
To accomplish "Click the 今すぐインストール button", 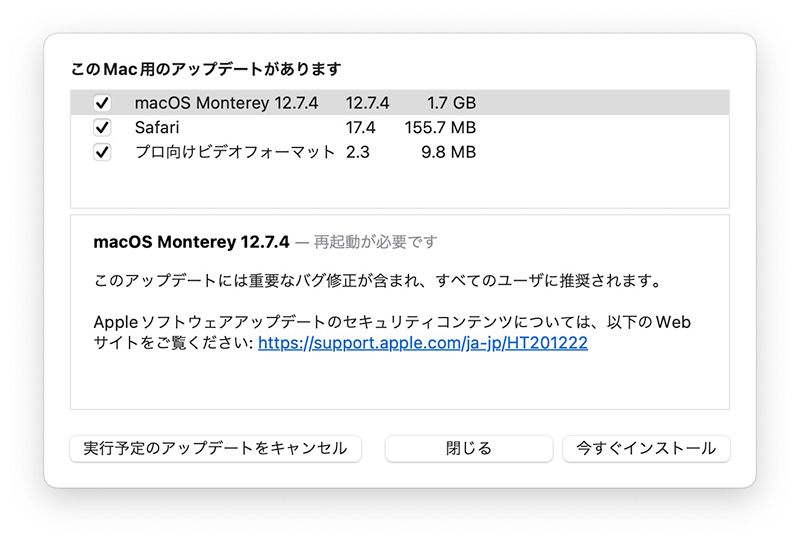I will tap(646, 449).
